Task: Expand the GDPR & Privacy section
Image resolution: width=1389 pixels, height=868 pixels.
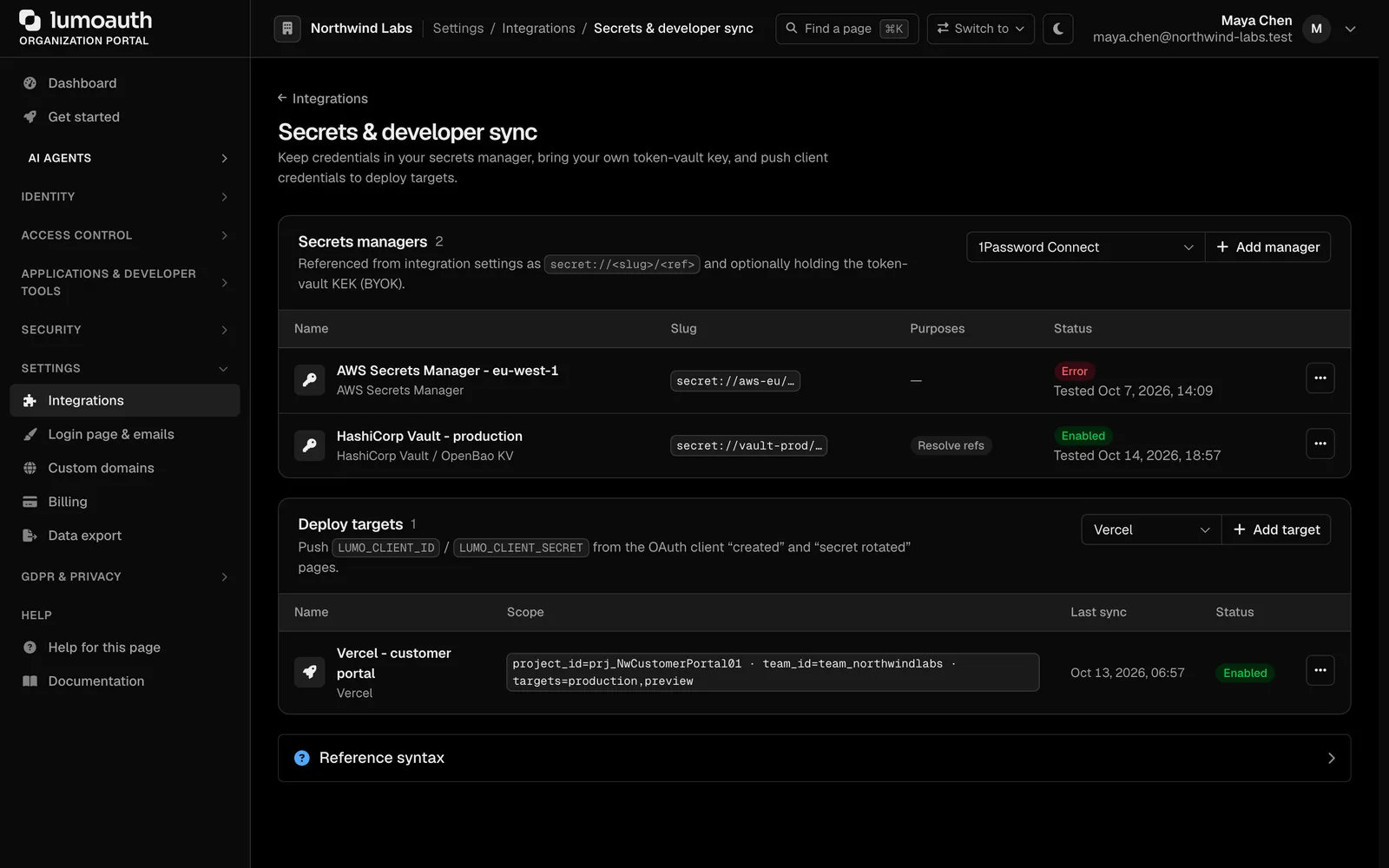Action: click(125, 576)
